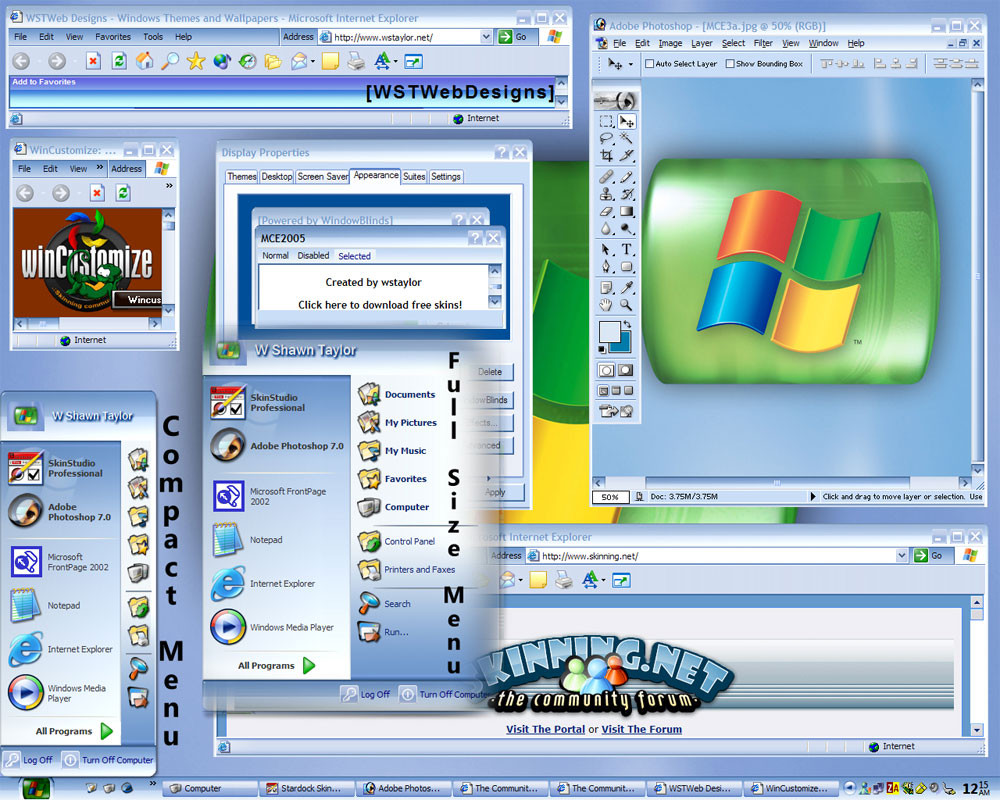Reset to default foreground/background colors icon
The height and width of the screenshot is (800, 1000).
pos(602,350)
